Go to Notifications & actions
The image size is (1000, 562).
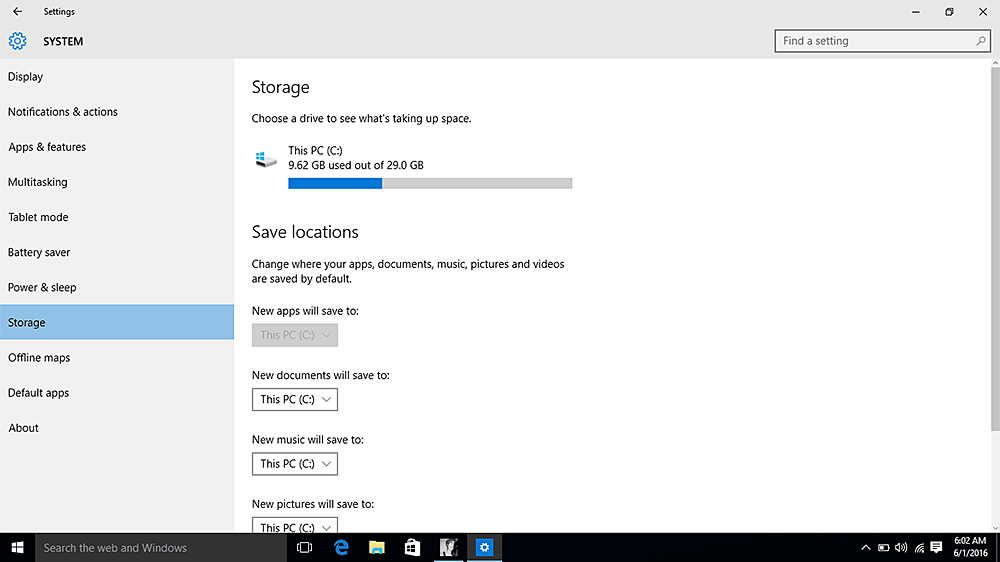click(x=117, y=112)
